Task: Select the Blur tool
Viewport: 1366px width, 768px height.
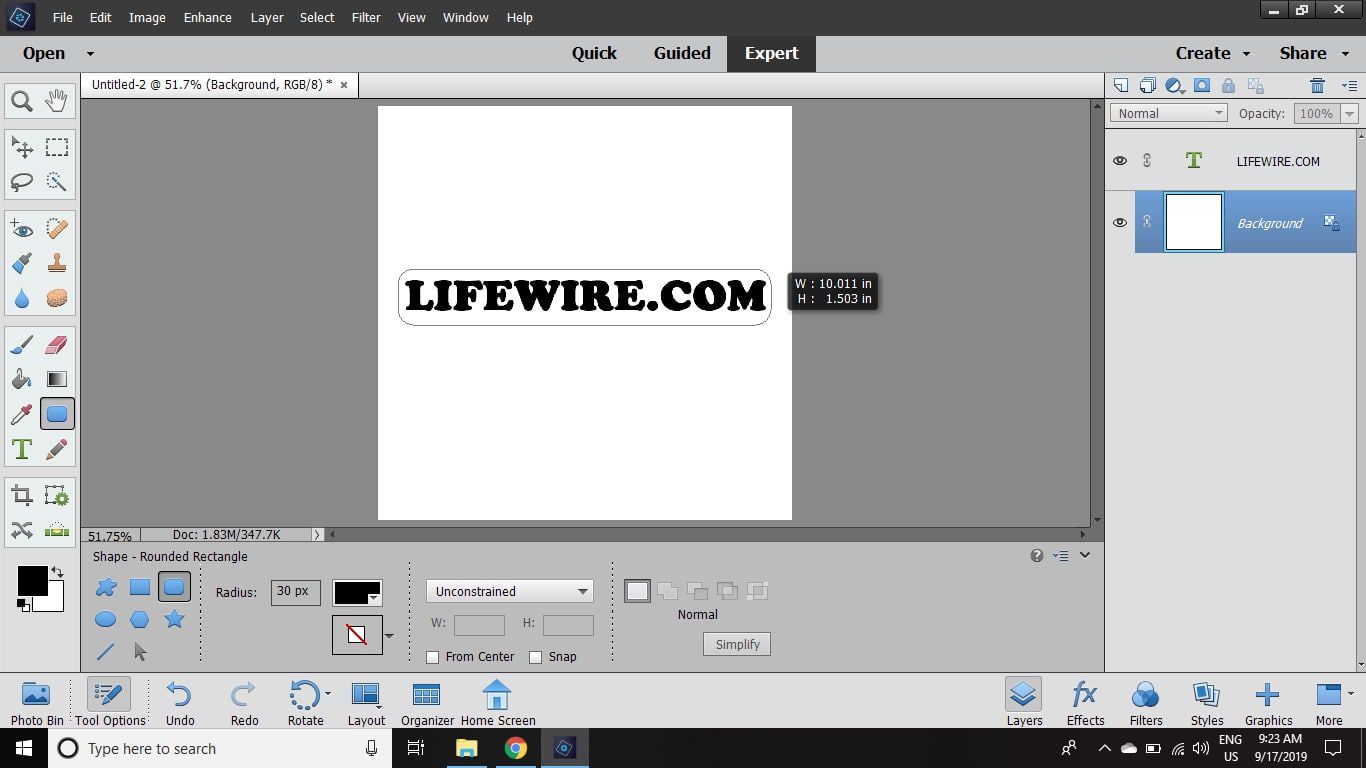Action: pyautogui.click(x=22, y=298)
